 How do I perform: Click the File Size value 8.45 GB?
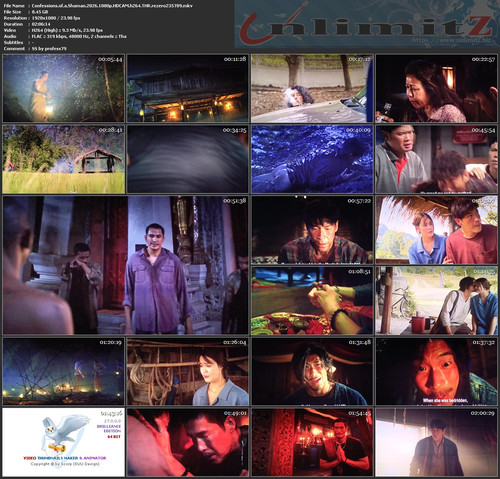(40, 12)
